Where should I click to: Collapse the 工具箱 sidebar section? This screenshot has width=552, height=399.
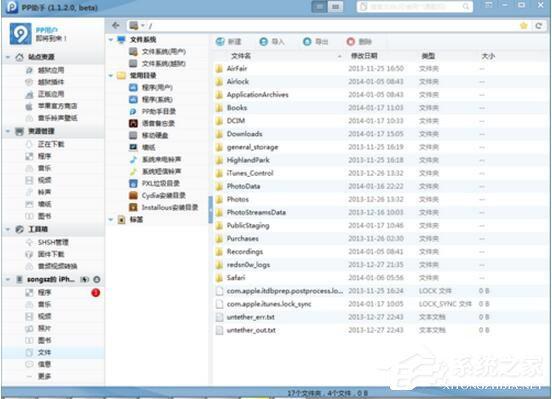(x=8, y=229)
